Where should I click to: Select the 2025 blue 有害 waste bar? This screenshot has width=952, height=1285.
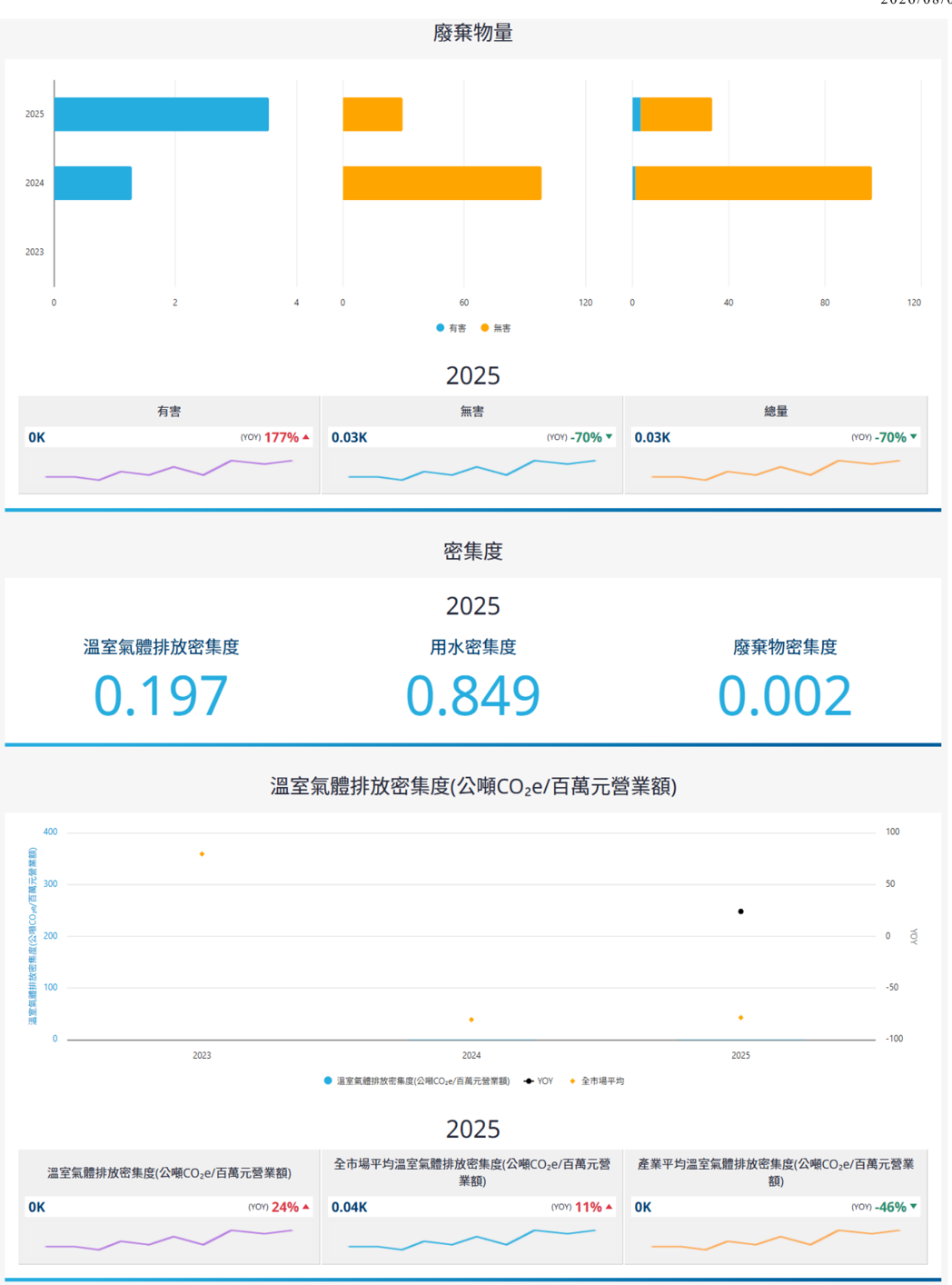click(162, 115)
